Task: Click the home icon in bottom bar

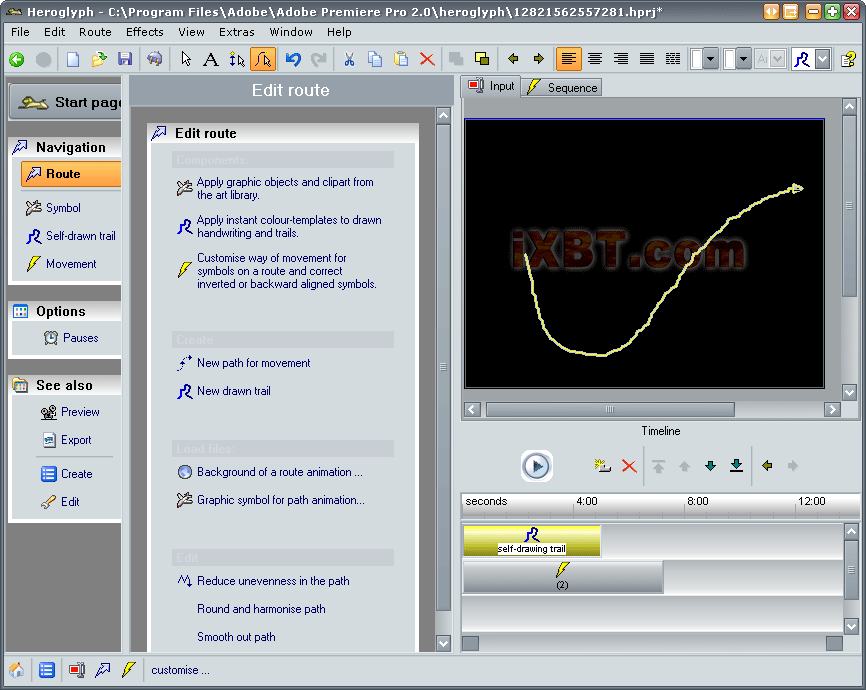Action: [17, 670]
